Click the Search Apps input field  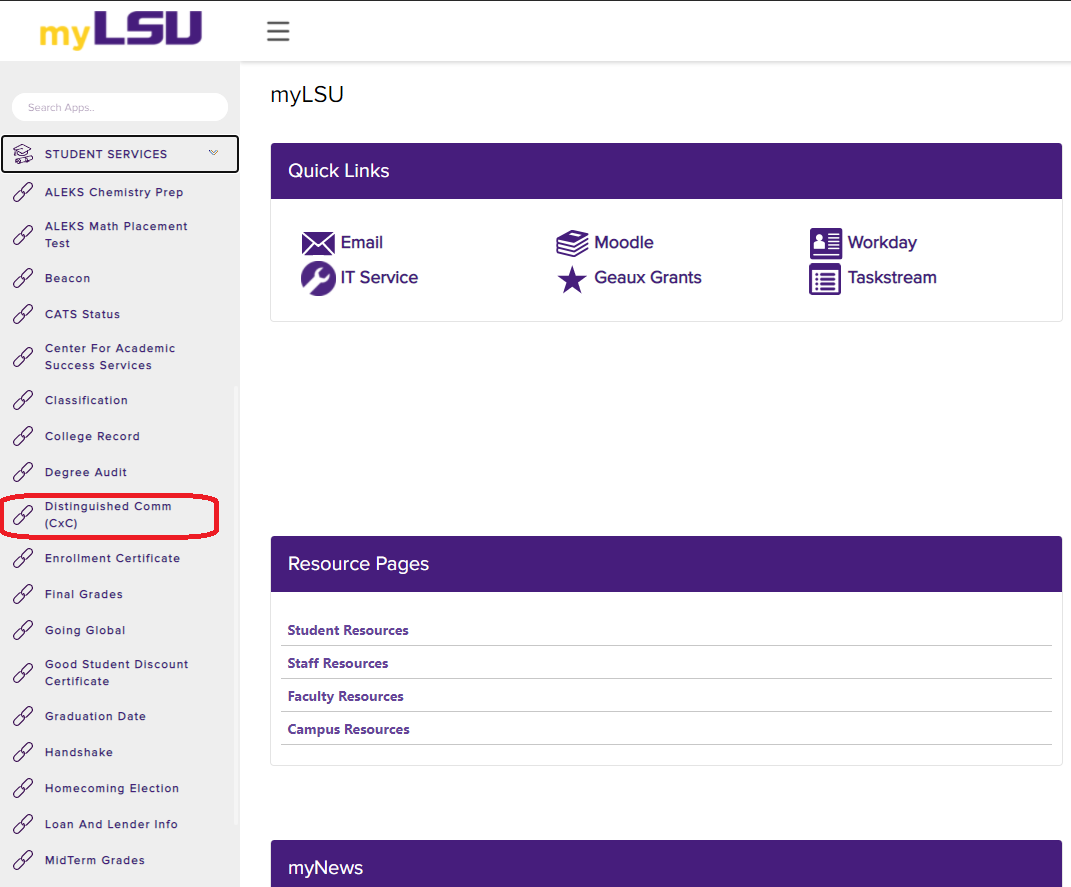[x=120, y=107]
